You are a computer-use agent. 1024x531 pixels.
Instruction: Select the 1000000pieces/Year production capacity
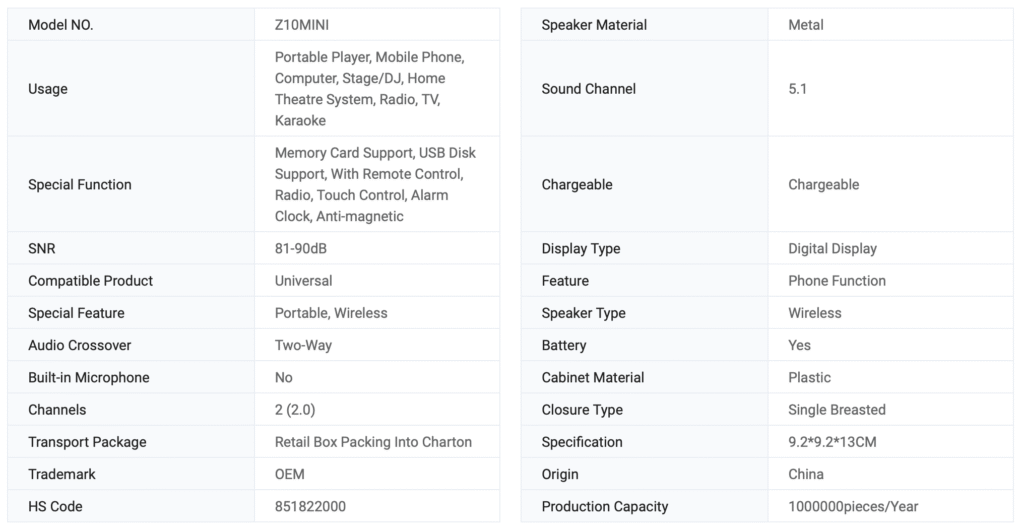pyautogui.click(x=853, y=506)
